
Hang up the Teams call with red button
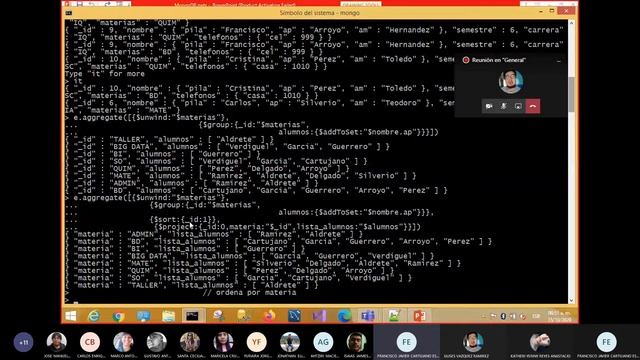(533, 106)
